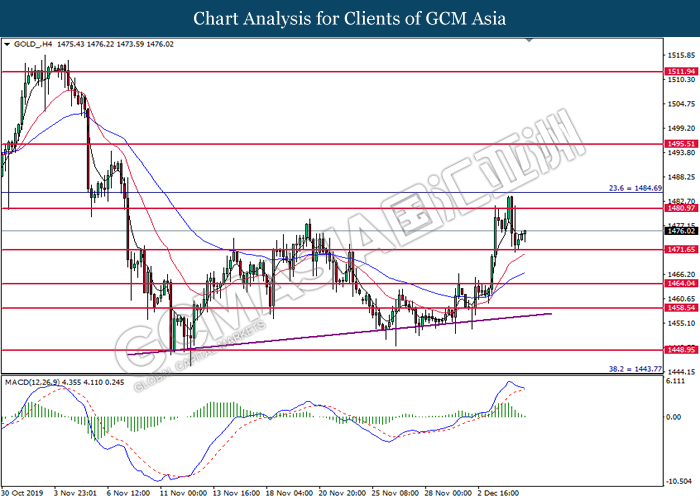The width and height of the screenshot is (700, 500).
Task: Click the 1464.04 red price tag
Action: click(681, 283)
